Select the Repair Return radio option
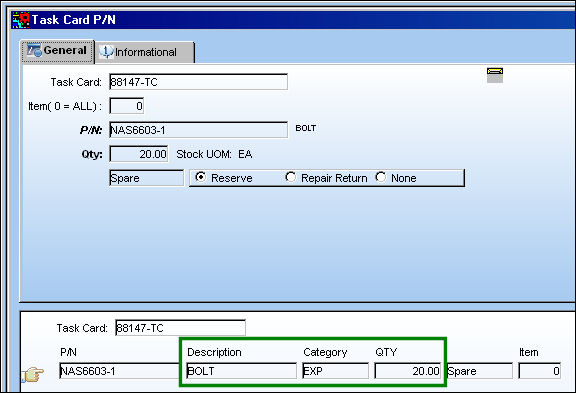The height and width of the screenshot is (393, 576). [x=291, y=177]
